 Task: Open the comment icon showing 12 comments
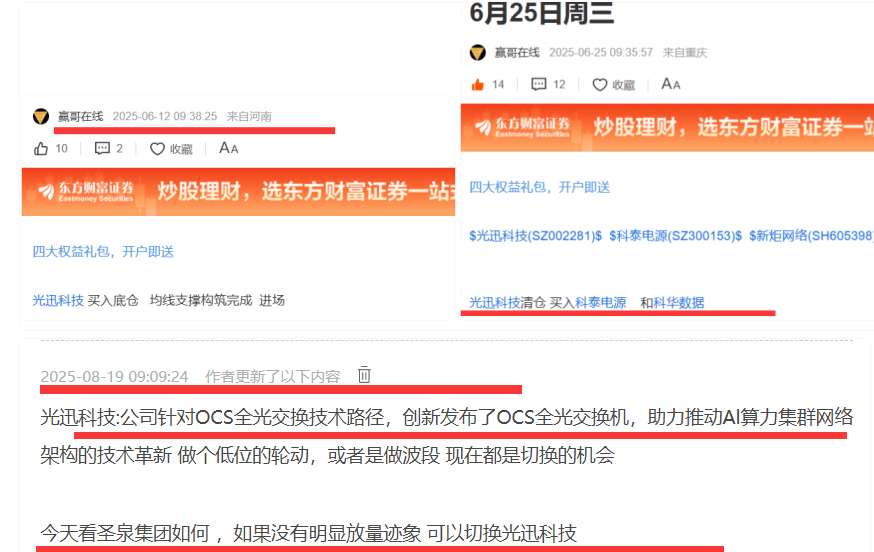(x=538, y=84)
